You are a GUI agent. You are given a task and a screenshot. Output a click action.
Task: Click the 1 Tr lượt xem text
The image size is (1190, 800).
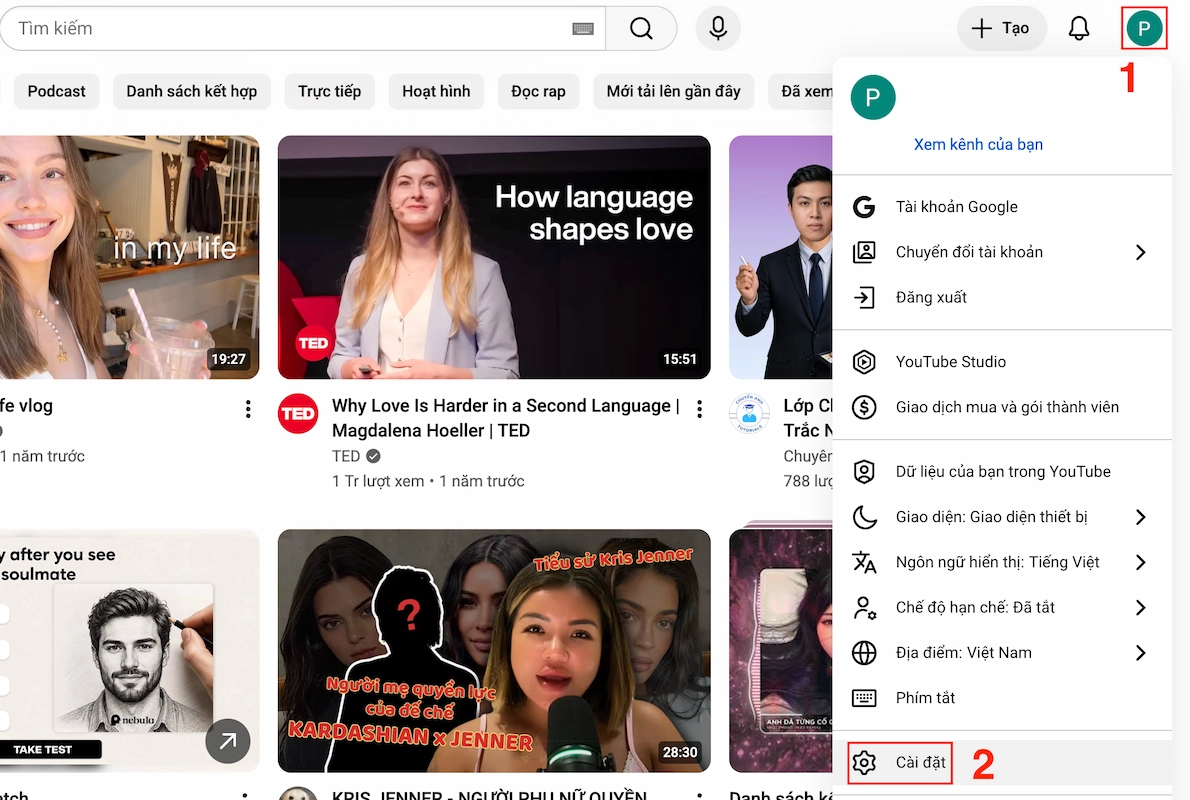pos(378,481)
